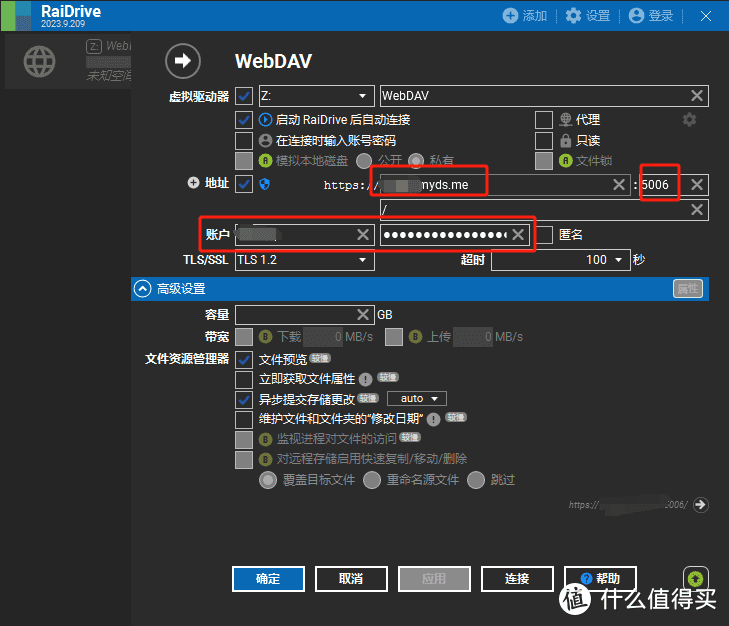Clear the password field
The height and width of the screenshot is (626, 729).
518,234
